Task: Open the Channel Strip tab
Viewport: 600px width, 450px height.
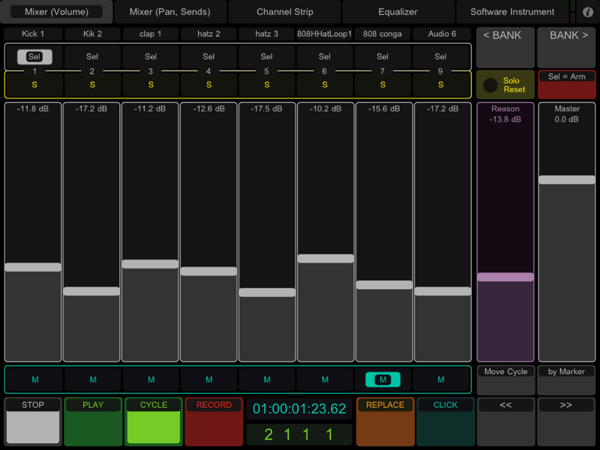Action: (x=283, y=12)
